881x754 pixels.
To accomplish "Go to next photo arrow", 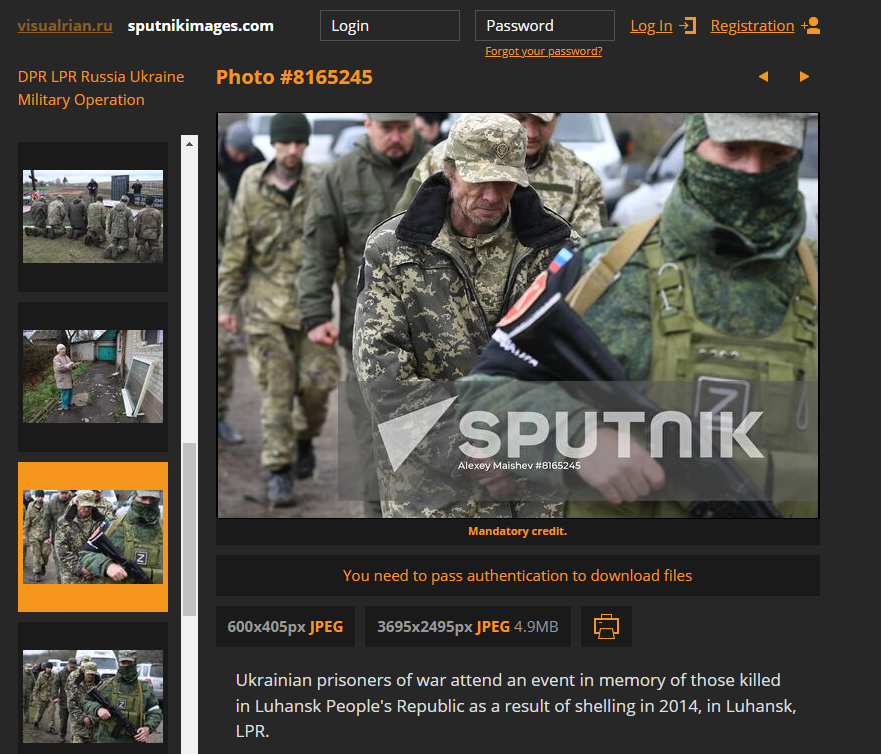I will 804,76.
